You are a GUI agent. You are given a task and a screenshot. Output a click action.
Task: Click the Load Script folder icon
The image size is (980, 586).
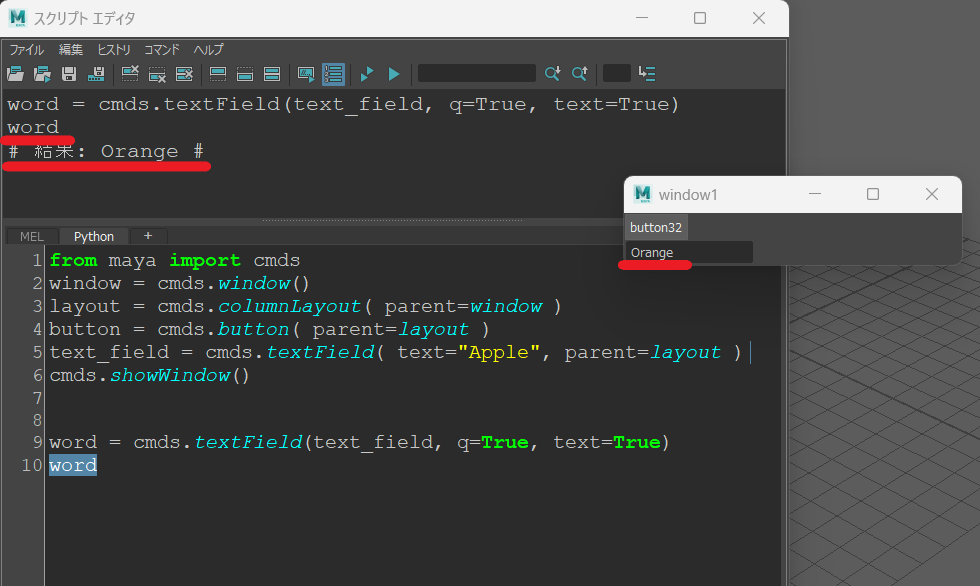tap(15, 73)
